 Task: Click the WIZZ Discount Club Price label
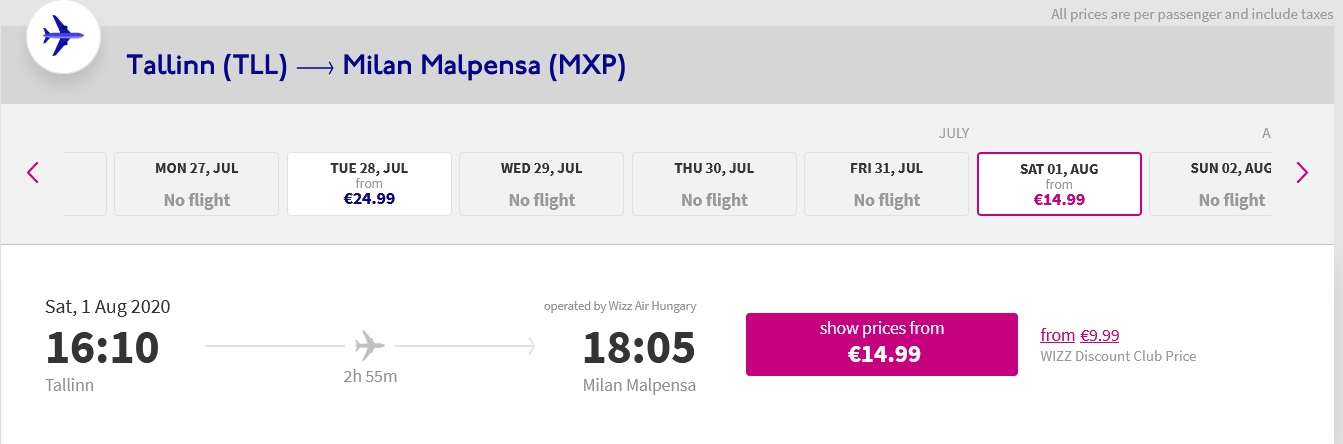[1118, 356]
